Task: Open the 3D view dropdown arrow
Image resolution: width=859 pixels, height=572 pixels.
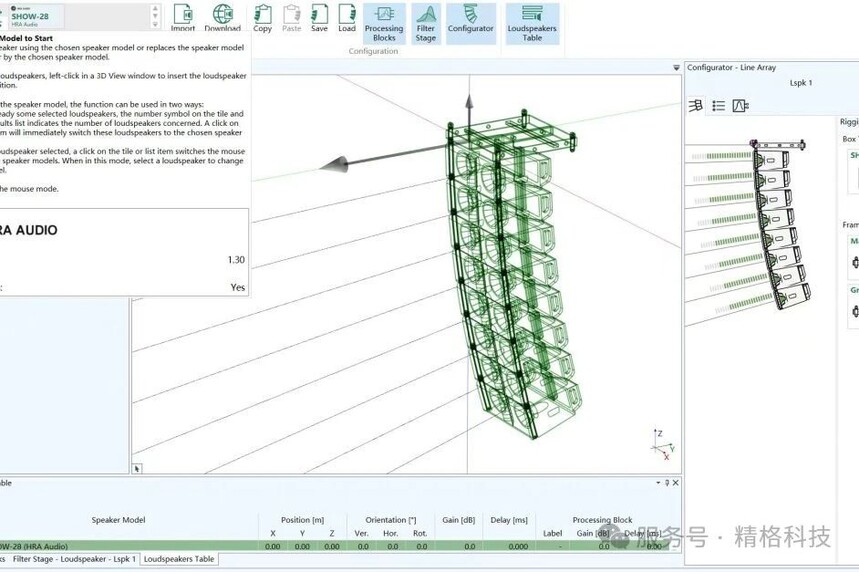Action: pyautogui.click(x=676, y=68)
